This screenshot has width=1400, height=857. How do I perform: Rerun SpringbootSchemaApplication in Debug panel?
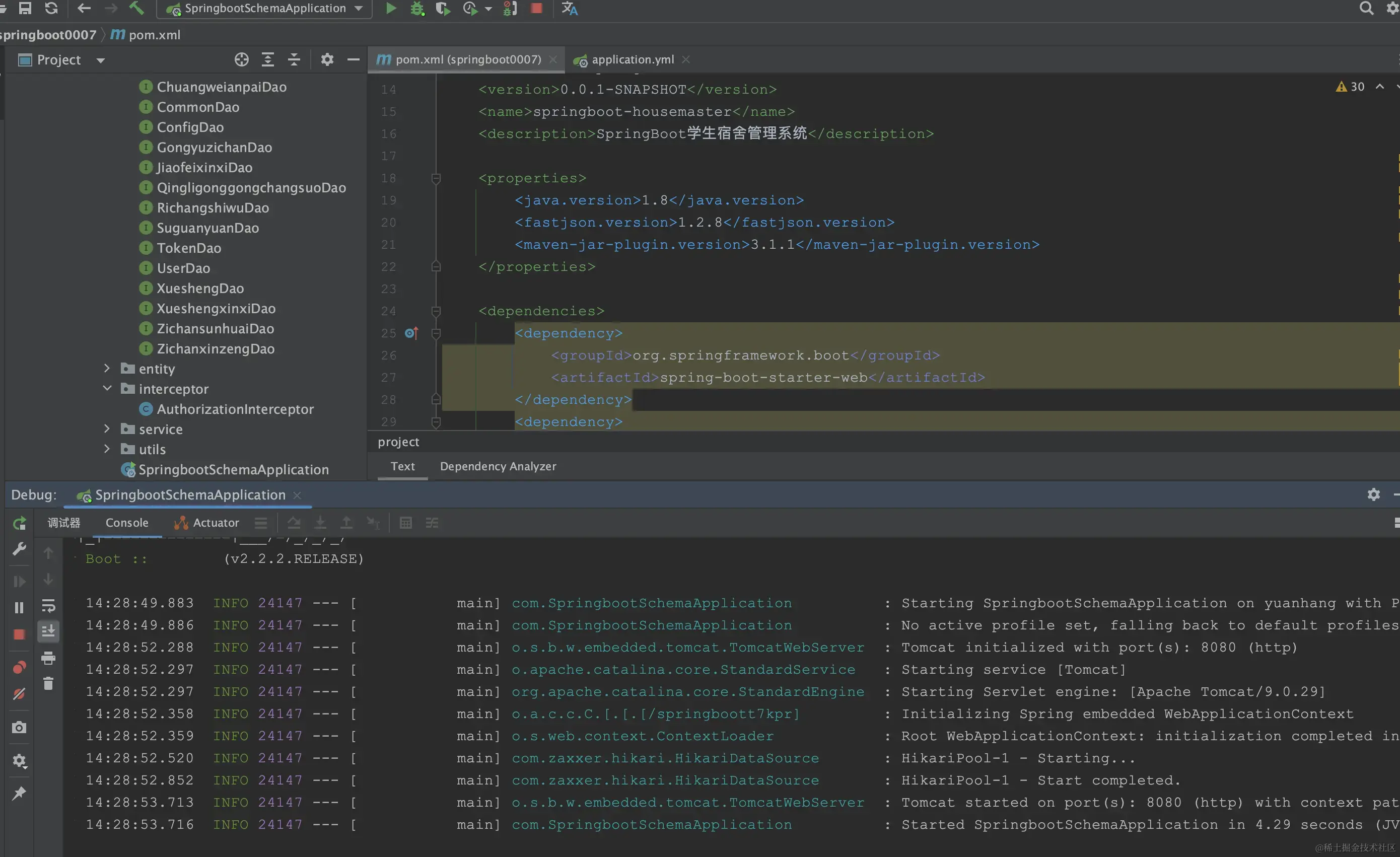(x=19, y=523)
